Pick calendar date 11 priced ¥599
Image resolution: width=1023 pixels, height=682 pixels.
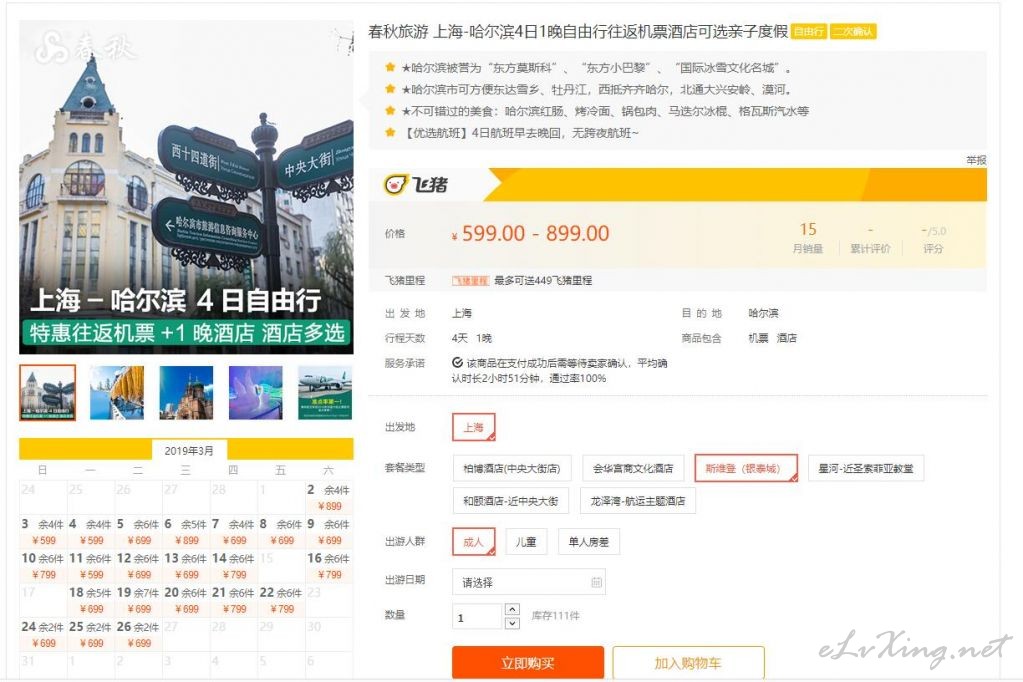click(x=91, y=566)
